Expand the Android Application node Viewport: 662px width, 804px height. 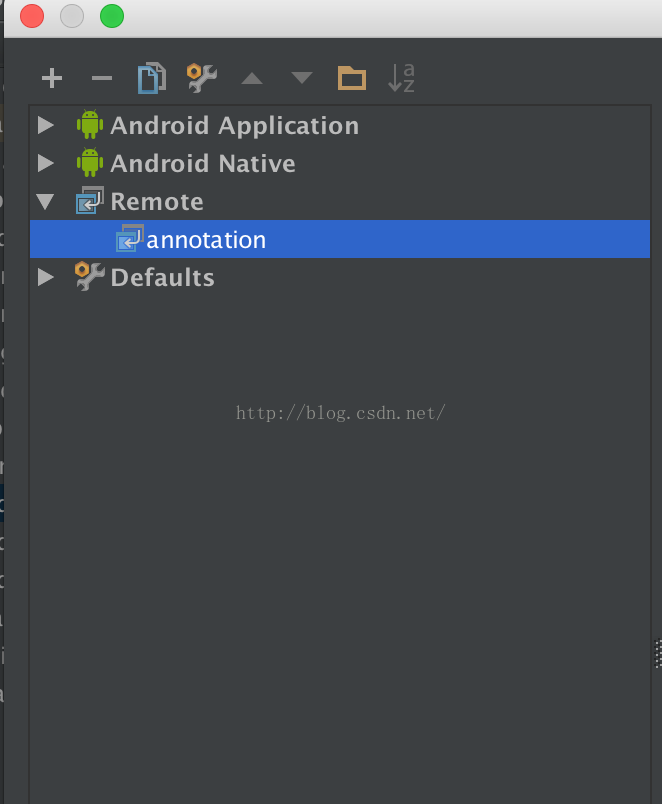click(46, 125)
